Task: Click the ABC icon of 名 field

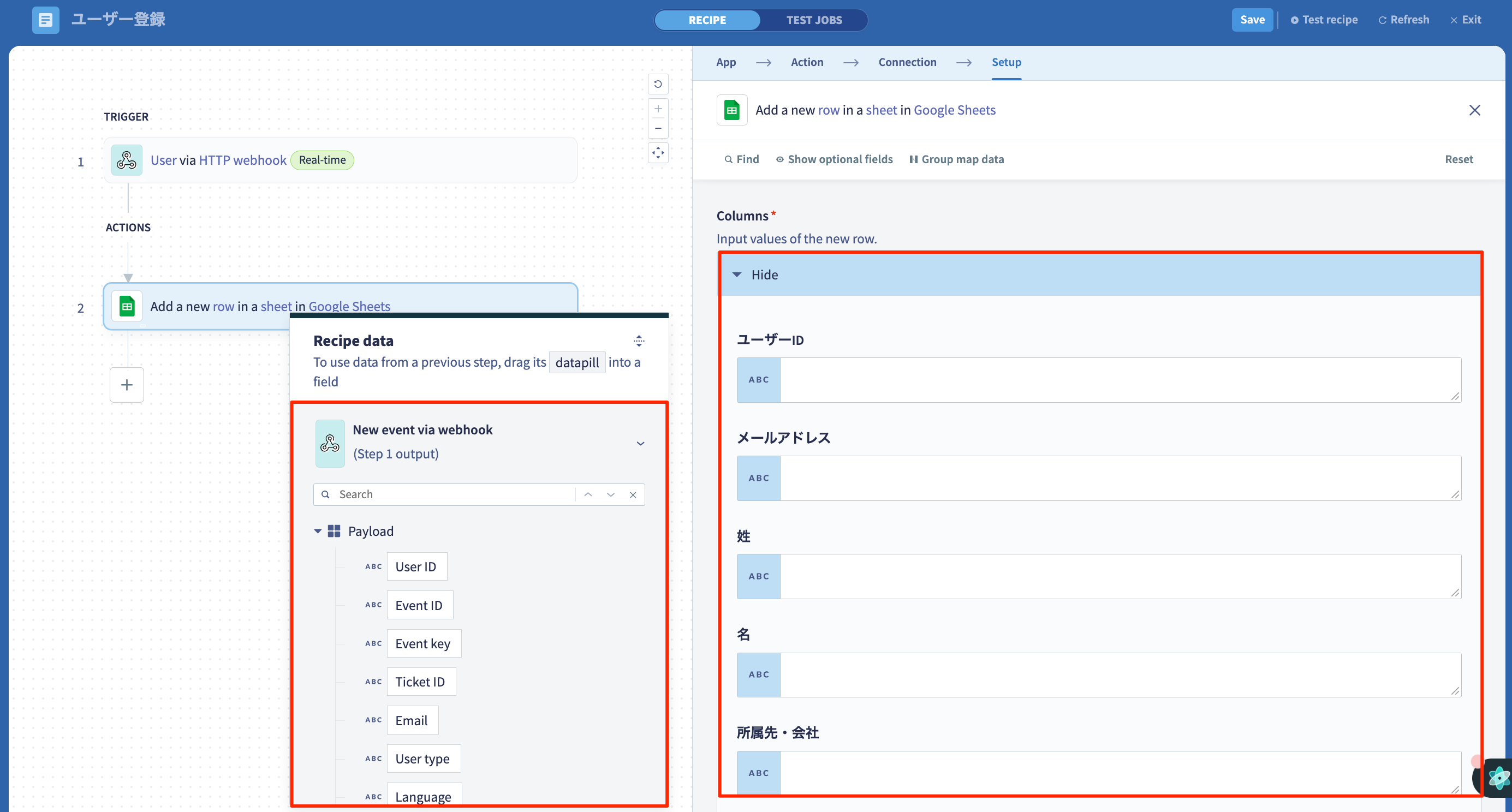Action: pos(758,674)
